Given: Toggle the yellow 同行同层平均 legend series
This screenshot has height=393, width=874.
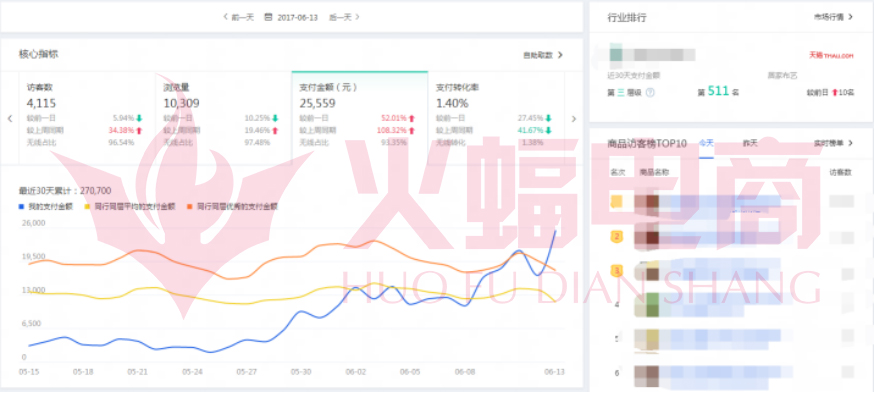Looking at the screenshot, I should [x=130, y=207].
